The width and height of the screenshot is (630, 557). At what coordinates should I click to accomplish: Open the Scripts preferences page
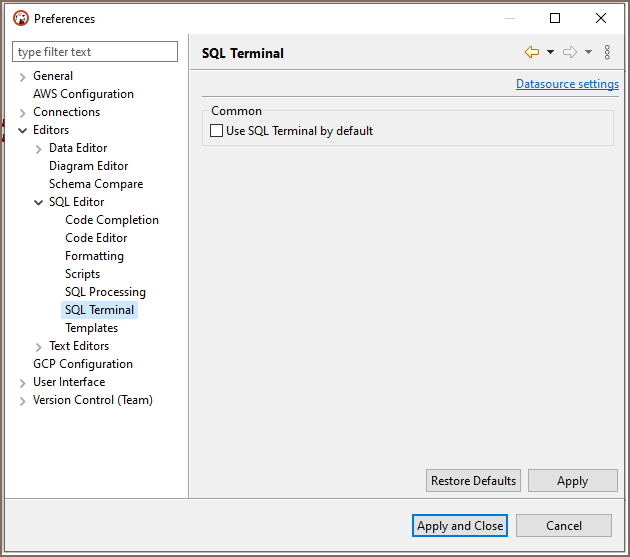pos(82,274)
